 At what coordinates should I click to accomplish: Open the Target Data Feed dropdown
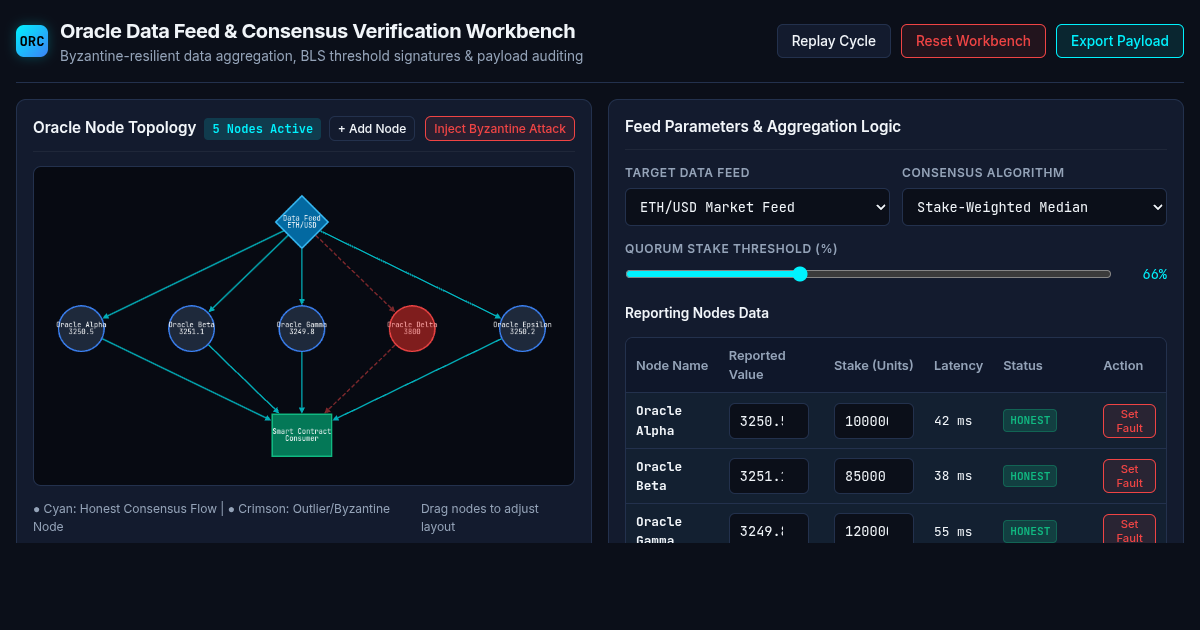point(757,207)
